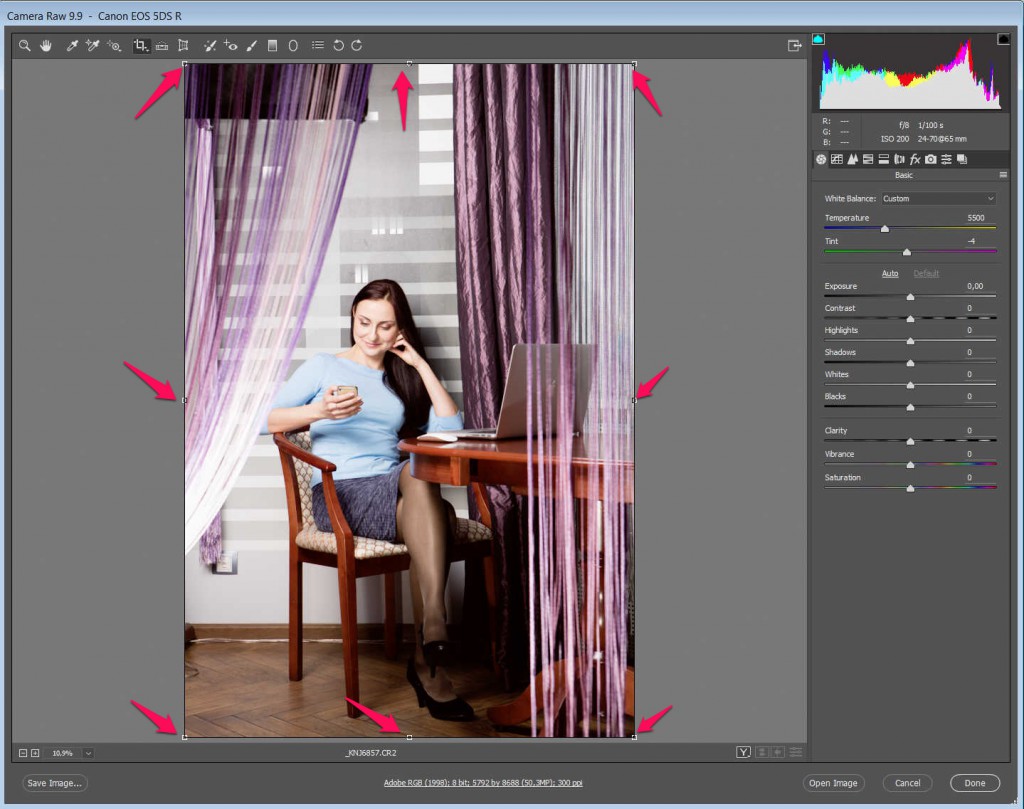Activate the Spot Removal tool
This screenshot has width=1024, height=809.
click(x=209, y=46)
